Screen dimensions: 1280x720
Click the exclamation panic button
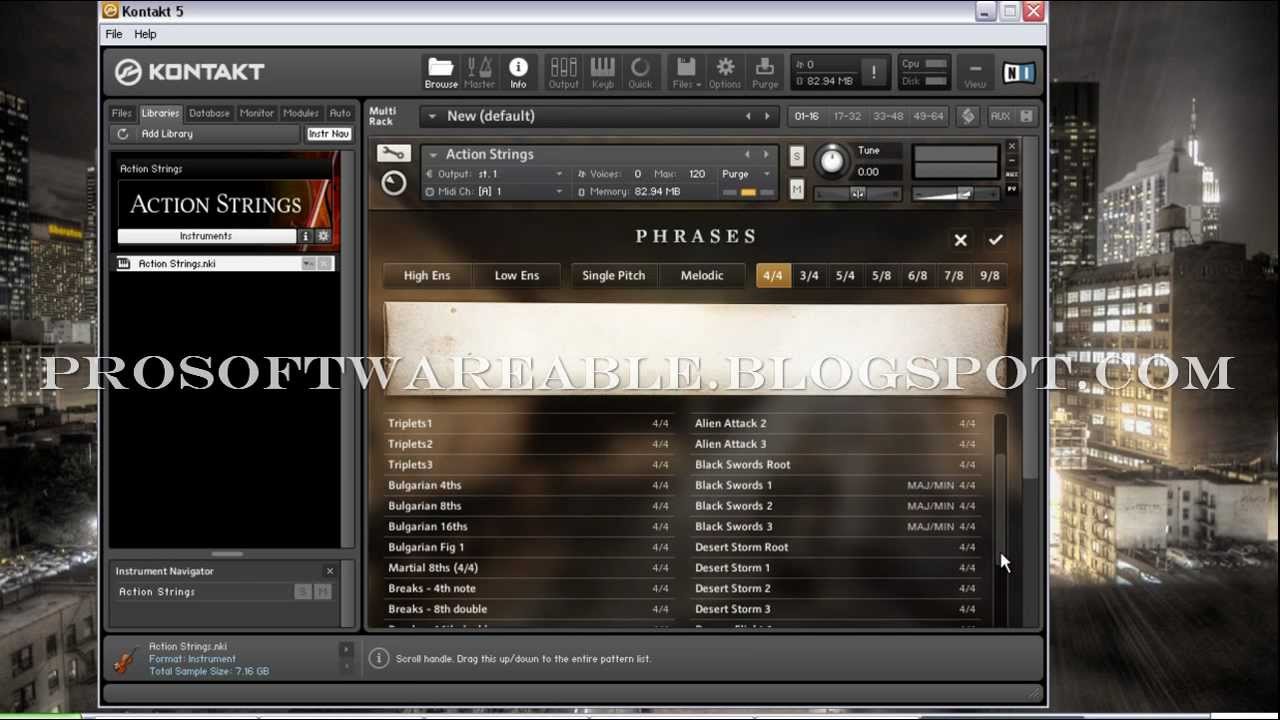(x=873, y=72)
